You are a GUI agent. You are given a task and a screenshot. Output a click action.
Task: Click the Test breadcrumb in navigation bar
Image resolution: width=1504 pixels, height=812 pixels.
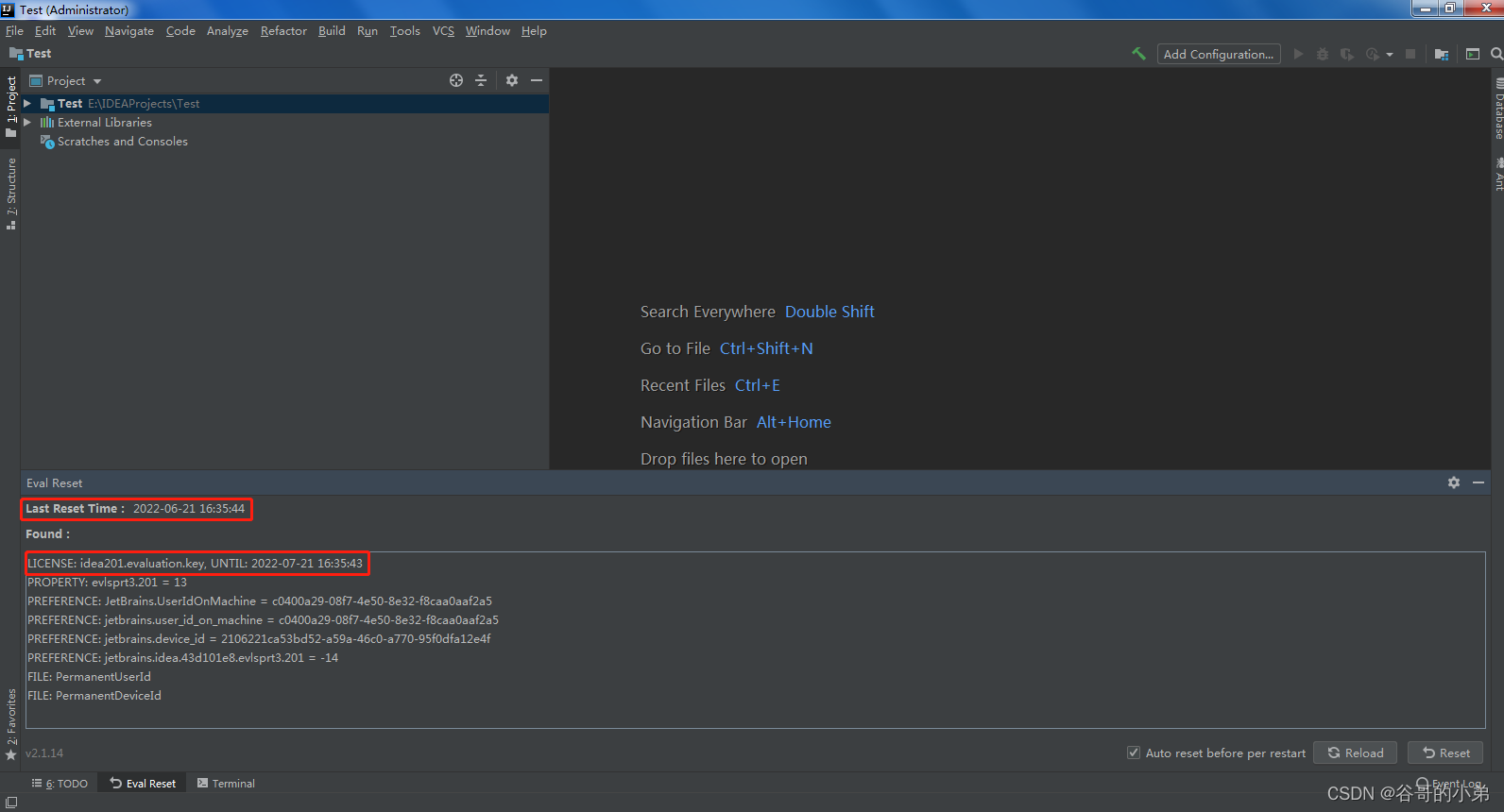[x=30, y=54]
